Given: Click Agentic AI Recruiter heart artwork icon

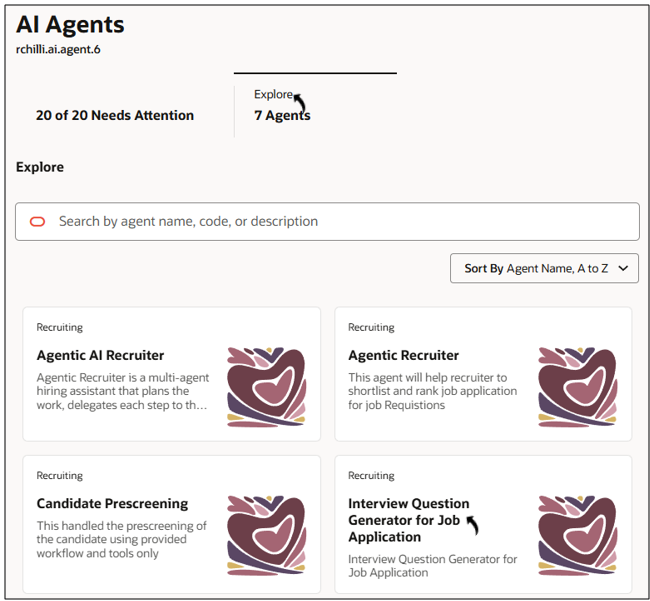Looking at the screenshot, I should click(265, 388).
